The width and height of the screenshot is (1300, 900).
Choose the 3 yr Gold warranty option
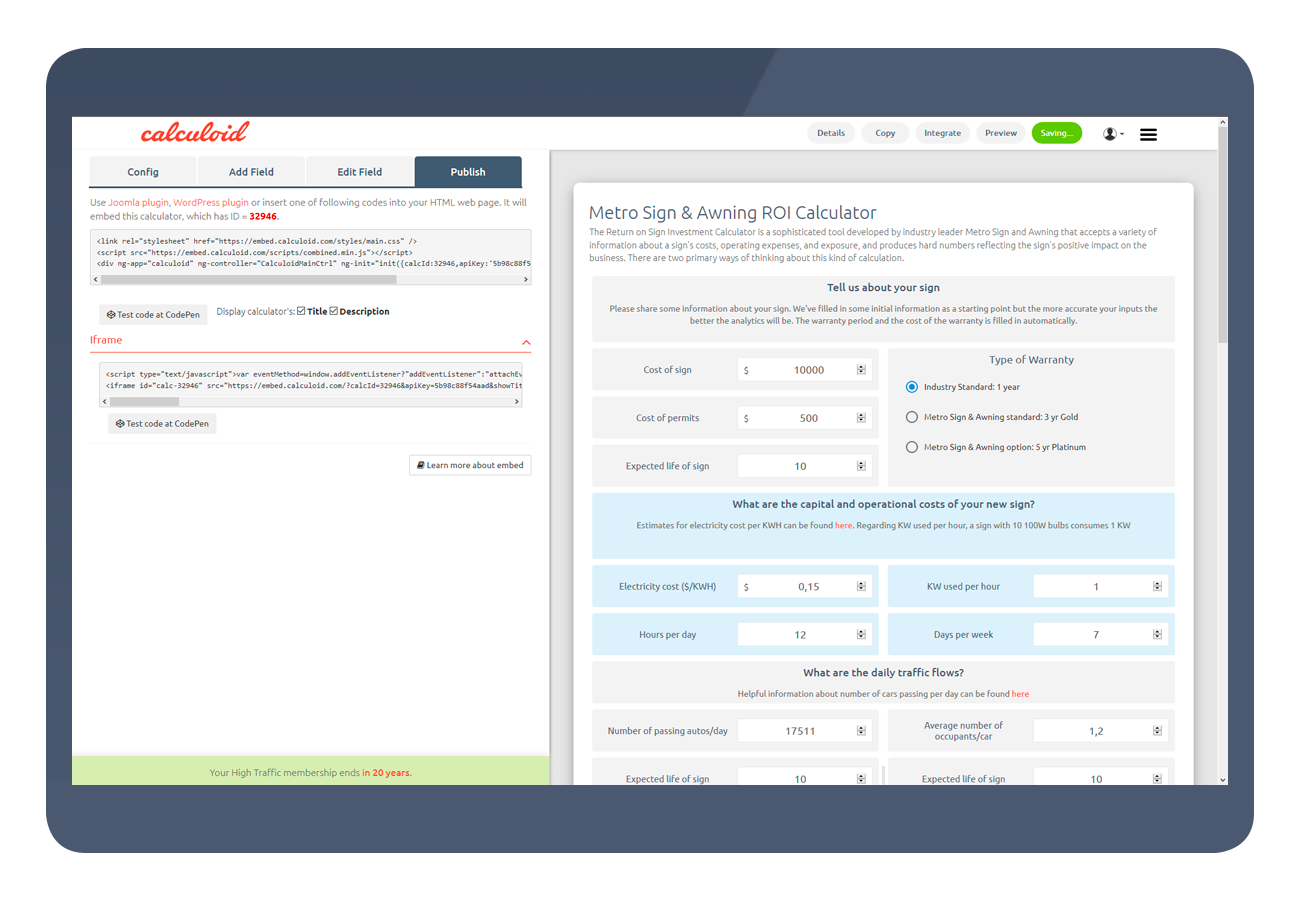tap(911, 417)
